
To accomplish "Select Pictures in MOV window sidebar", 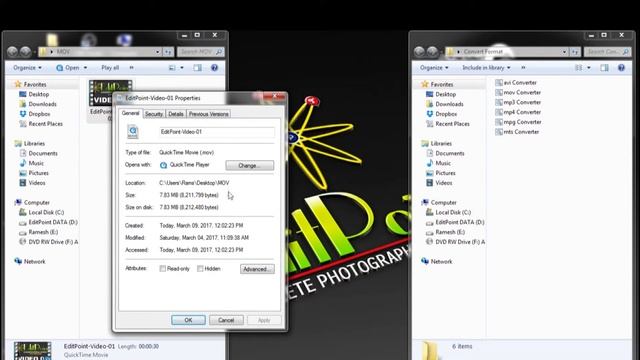I will coord(34,173).
